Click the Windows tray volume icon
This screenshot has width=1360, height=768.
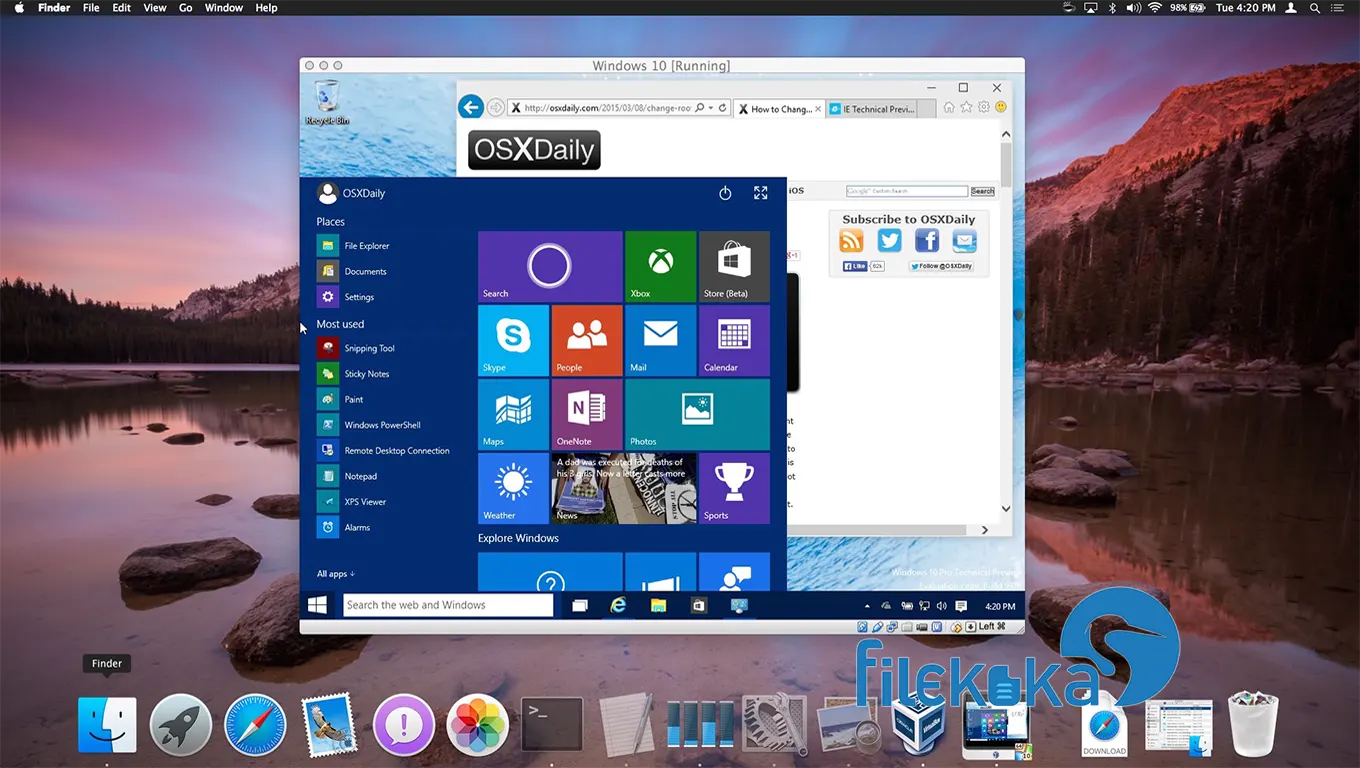tap(941, 606)
